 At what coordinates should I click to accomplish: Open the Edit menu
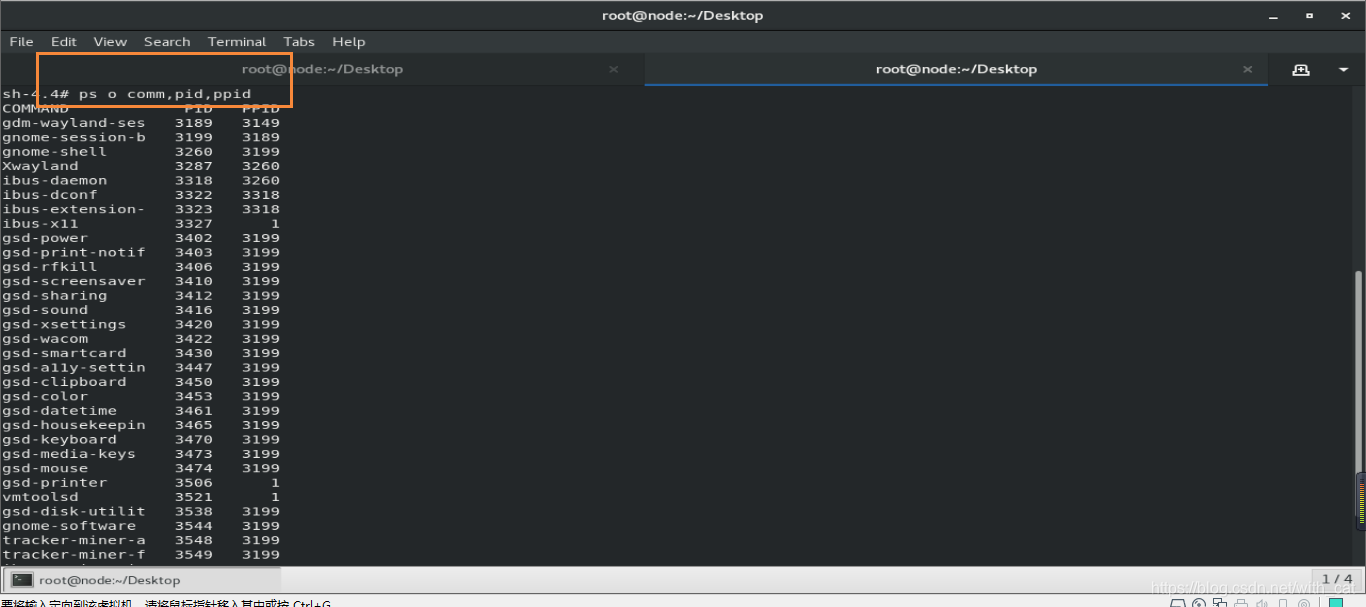tap(64, 41)
